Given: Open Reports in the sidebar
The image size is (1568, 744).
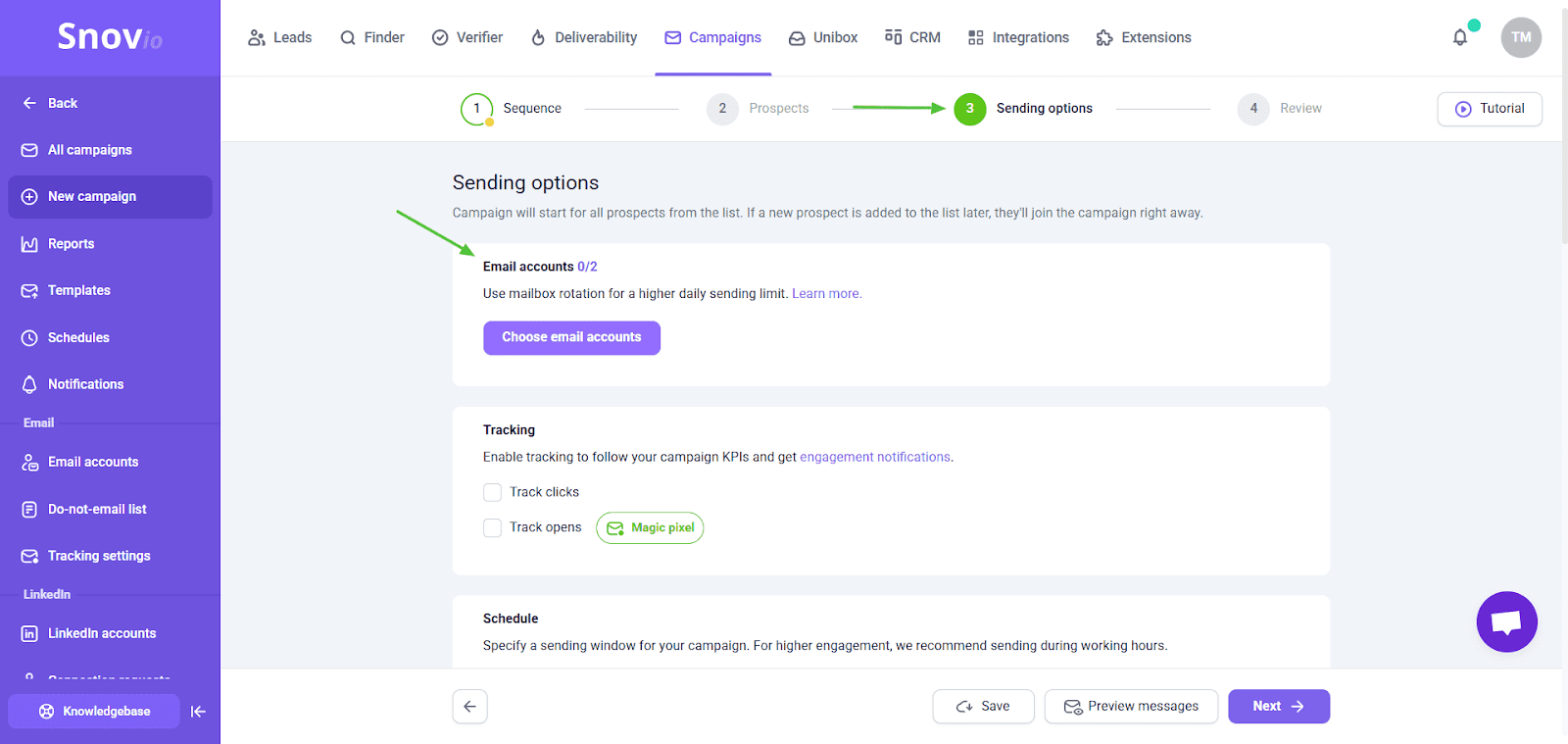Looking at the screenshot, I should click(x=71, y=244).
